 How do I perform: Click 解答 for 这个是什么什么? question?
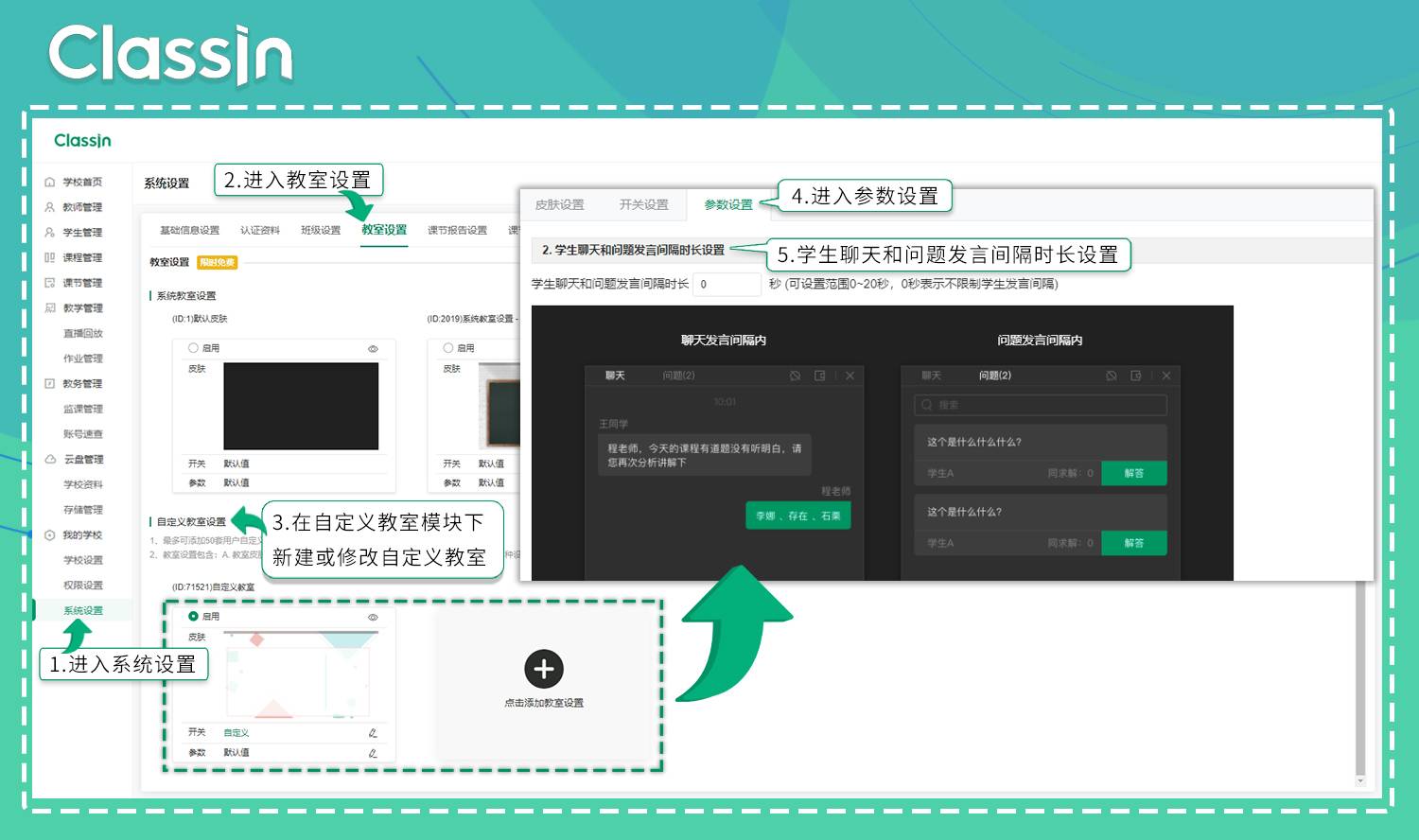tap(1134, 543)
